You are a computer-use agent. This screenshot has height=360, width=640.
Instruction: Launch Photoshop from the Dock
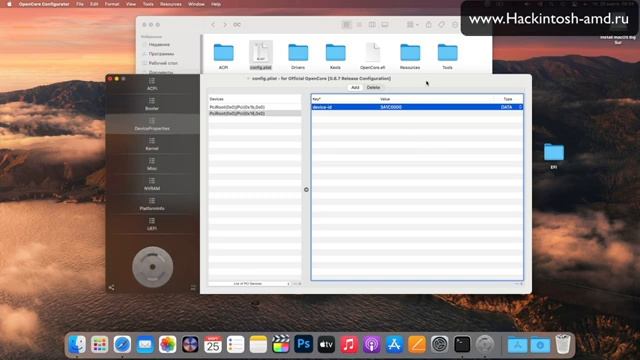[303, 344]
